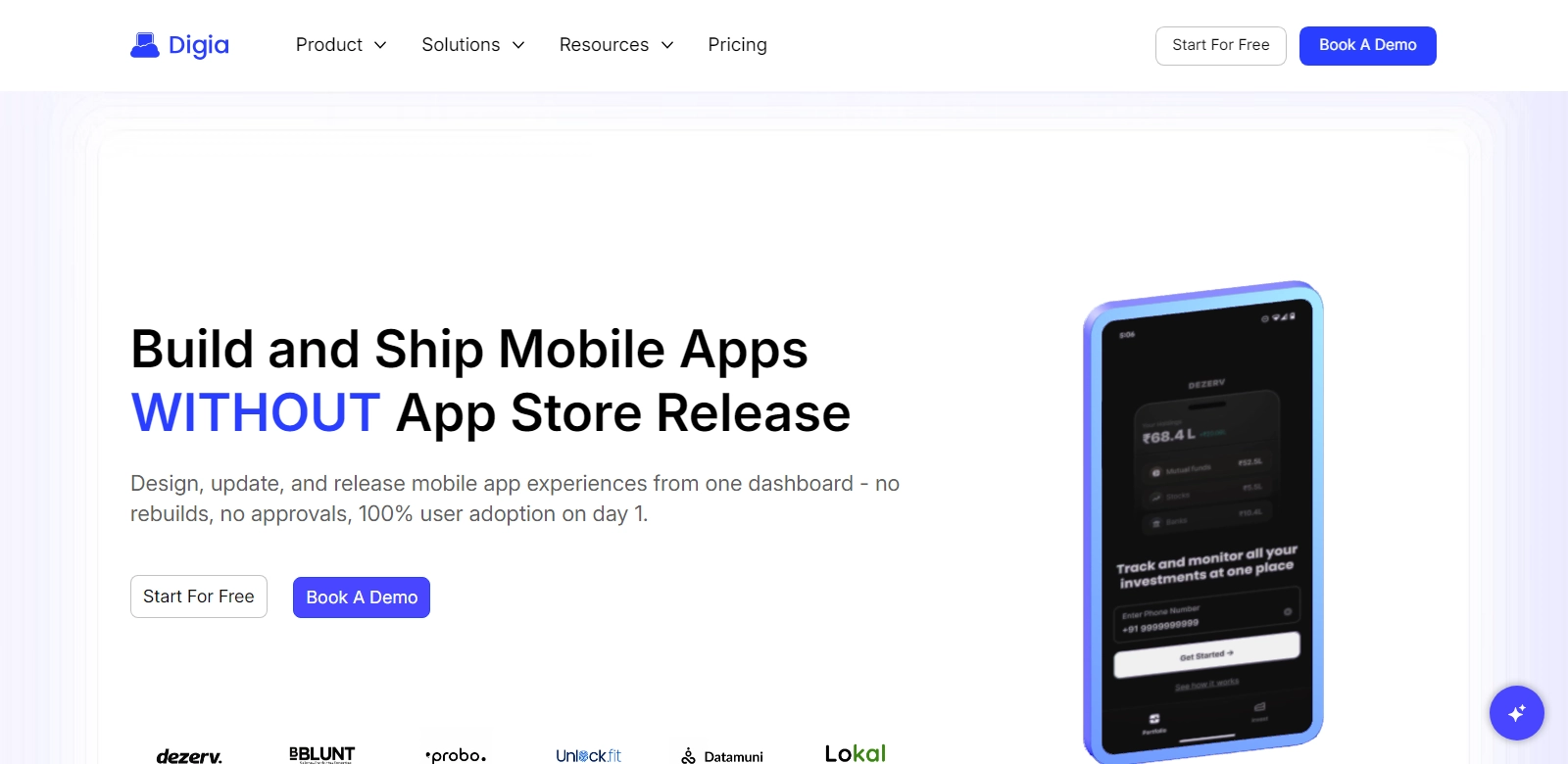Viewport: 1568px width, 764px height.
Task: Click the Lokal brand logo
Action: tap(855, 753)
